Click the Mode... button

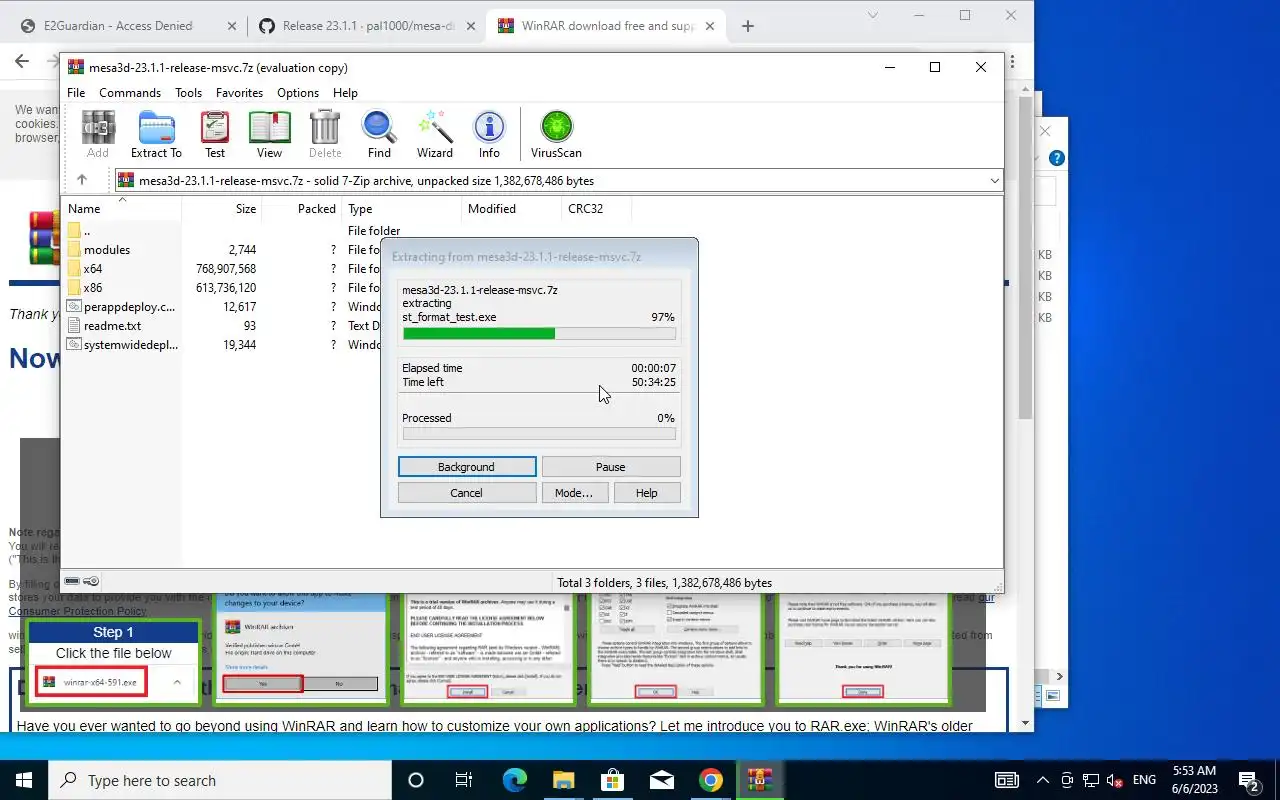574,493
